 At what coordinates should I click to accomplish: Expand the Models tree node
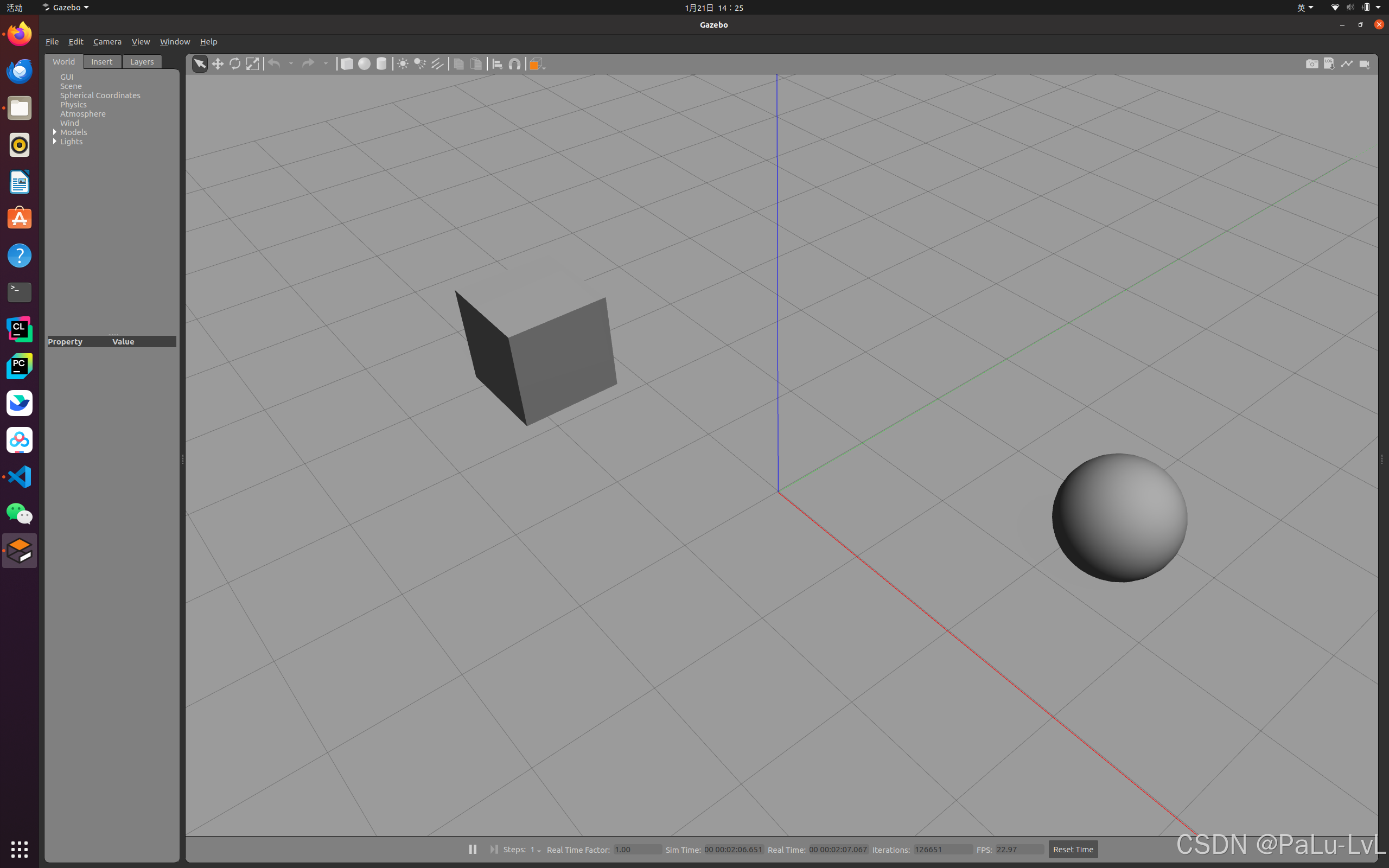(55, 132)
